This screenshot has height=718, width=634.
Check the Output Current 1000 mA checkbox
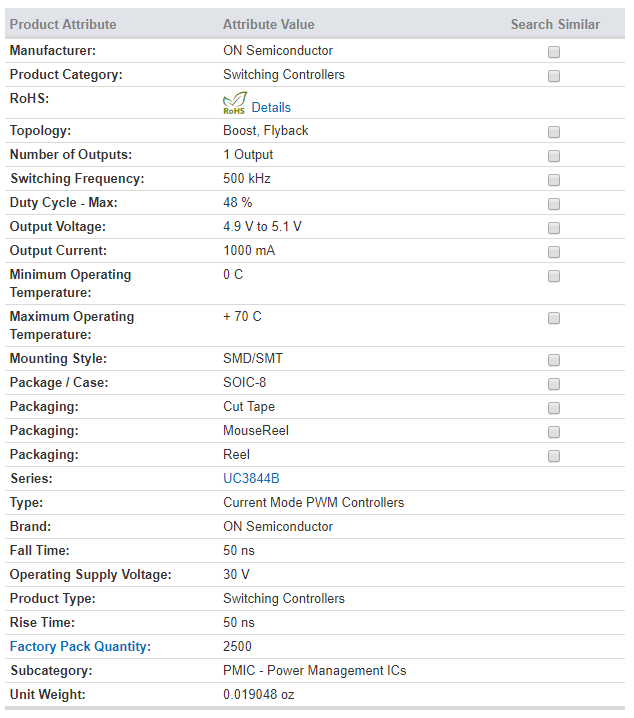554,252
